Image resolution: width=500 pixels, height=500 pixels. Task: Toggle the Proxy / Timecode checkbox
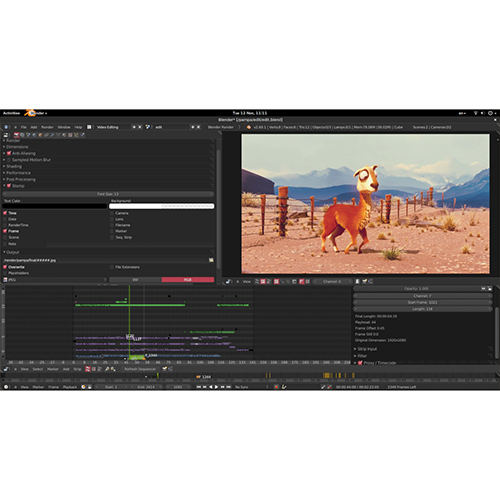click(360, 363)
